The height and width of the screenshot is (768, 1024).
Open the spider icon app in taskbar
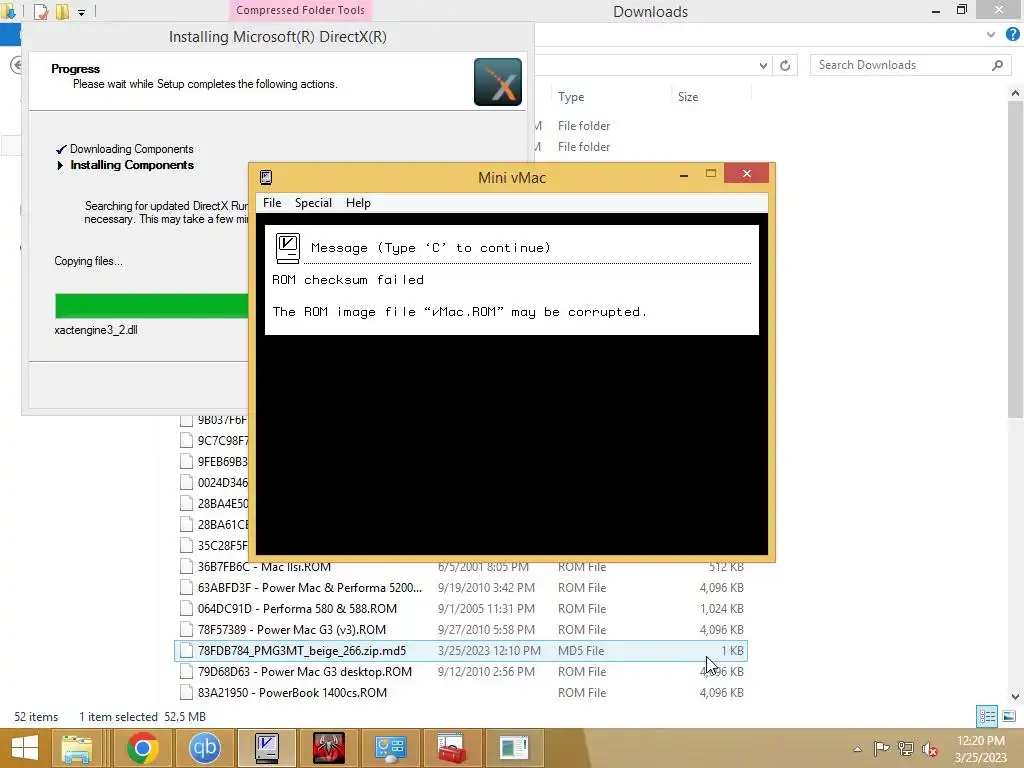pos(328,748)
